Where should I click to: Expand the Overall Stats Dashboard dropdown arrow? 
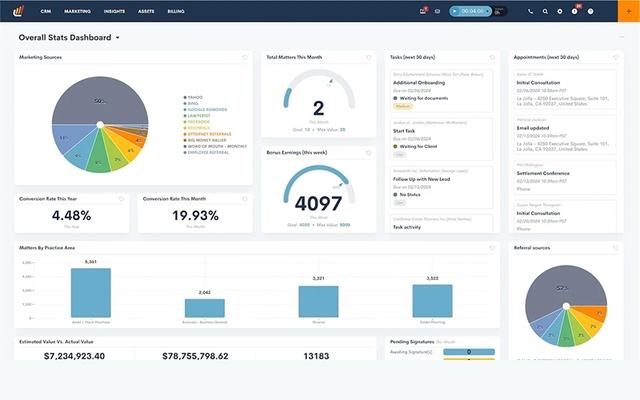tap(118, 37)
